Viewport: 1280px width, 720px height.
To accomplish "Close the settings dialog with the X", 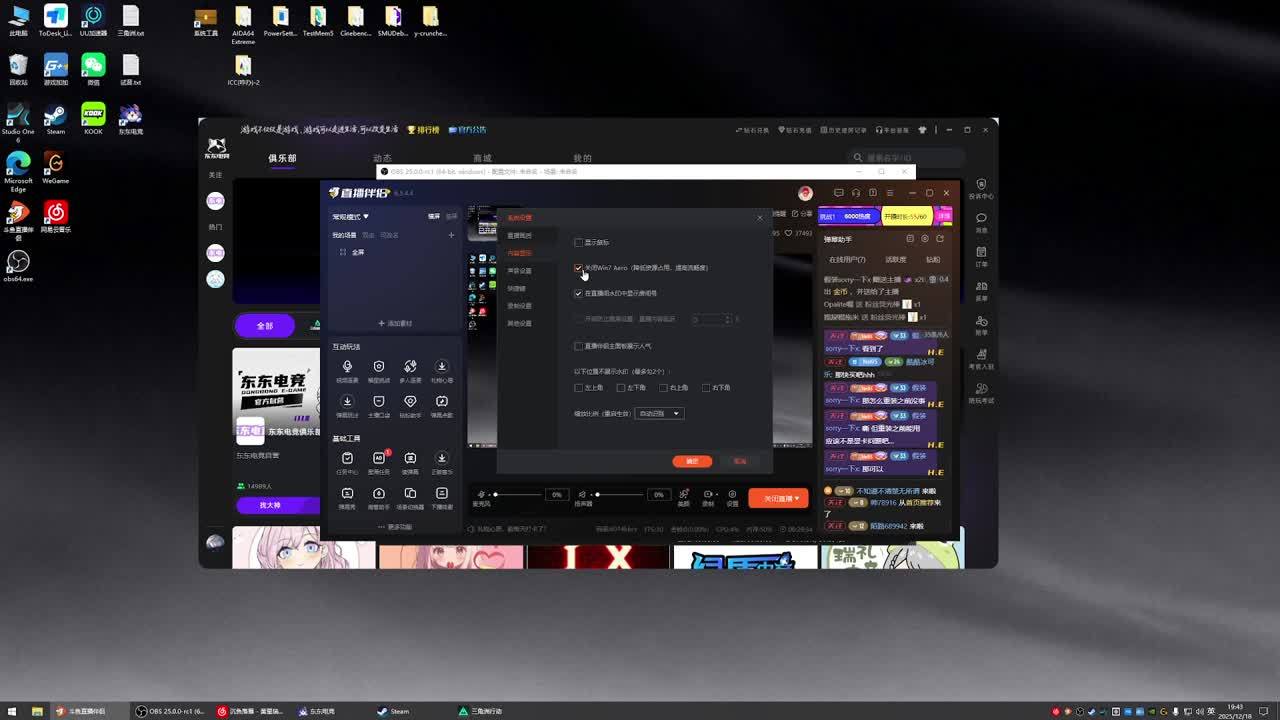I will 760,217.
